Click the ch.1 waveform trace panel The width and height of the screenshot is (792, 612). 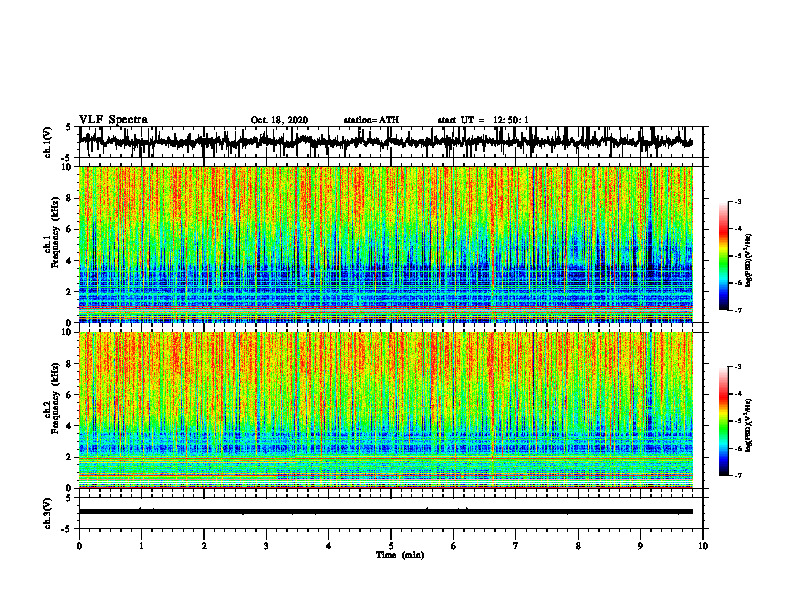click(x=391, y=142)
